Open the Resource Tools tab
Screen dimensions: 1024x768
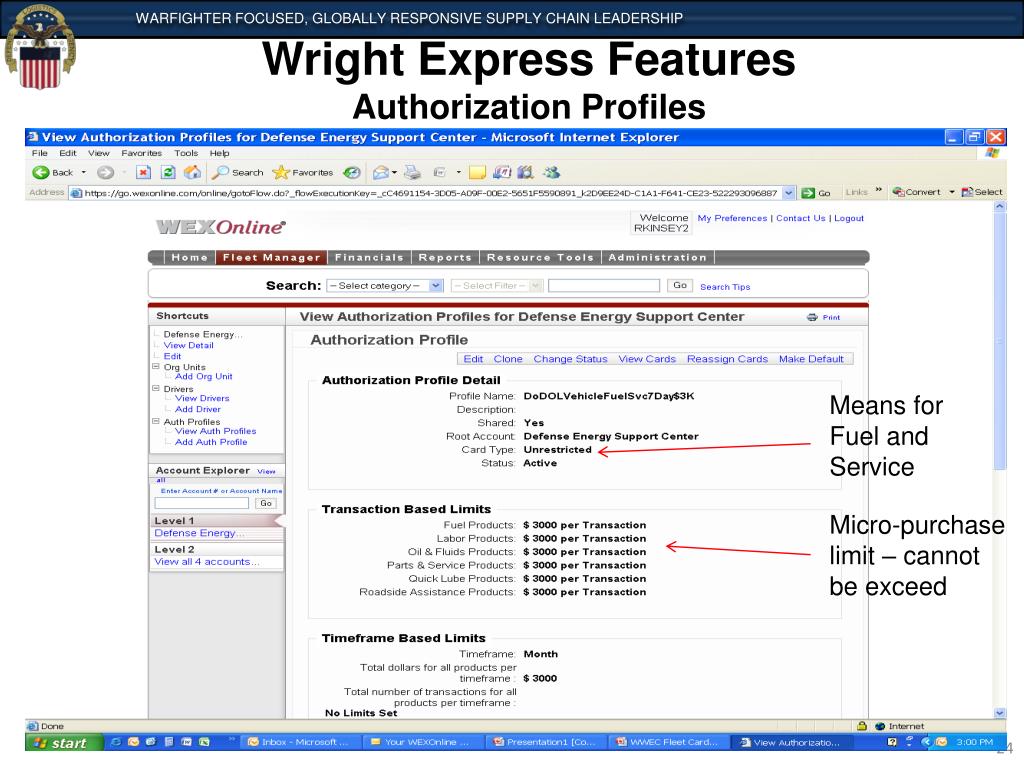click(540, 257)
